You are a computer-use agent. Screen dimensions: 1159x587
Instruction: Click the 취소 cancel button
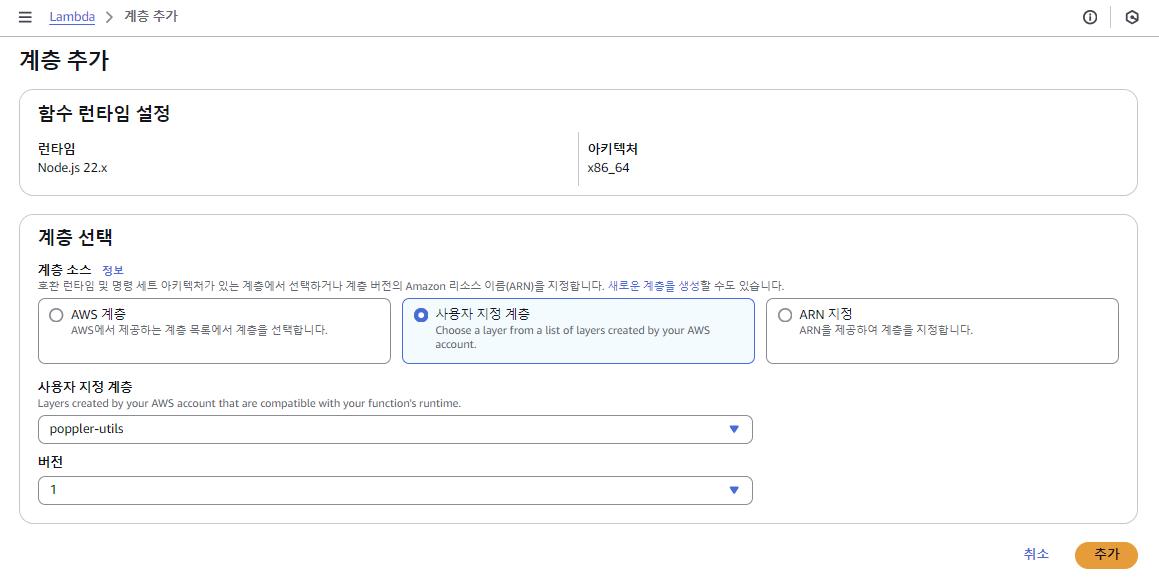(1036, 554)
